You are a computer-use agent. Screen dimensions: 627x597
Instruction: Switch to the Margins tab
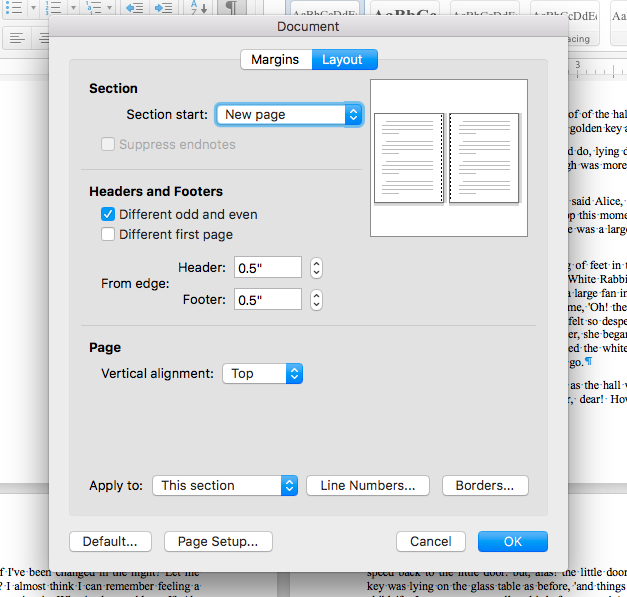pyautogui.click(x=276, y=60)
